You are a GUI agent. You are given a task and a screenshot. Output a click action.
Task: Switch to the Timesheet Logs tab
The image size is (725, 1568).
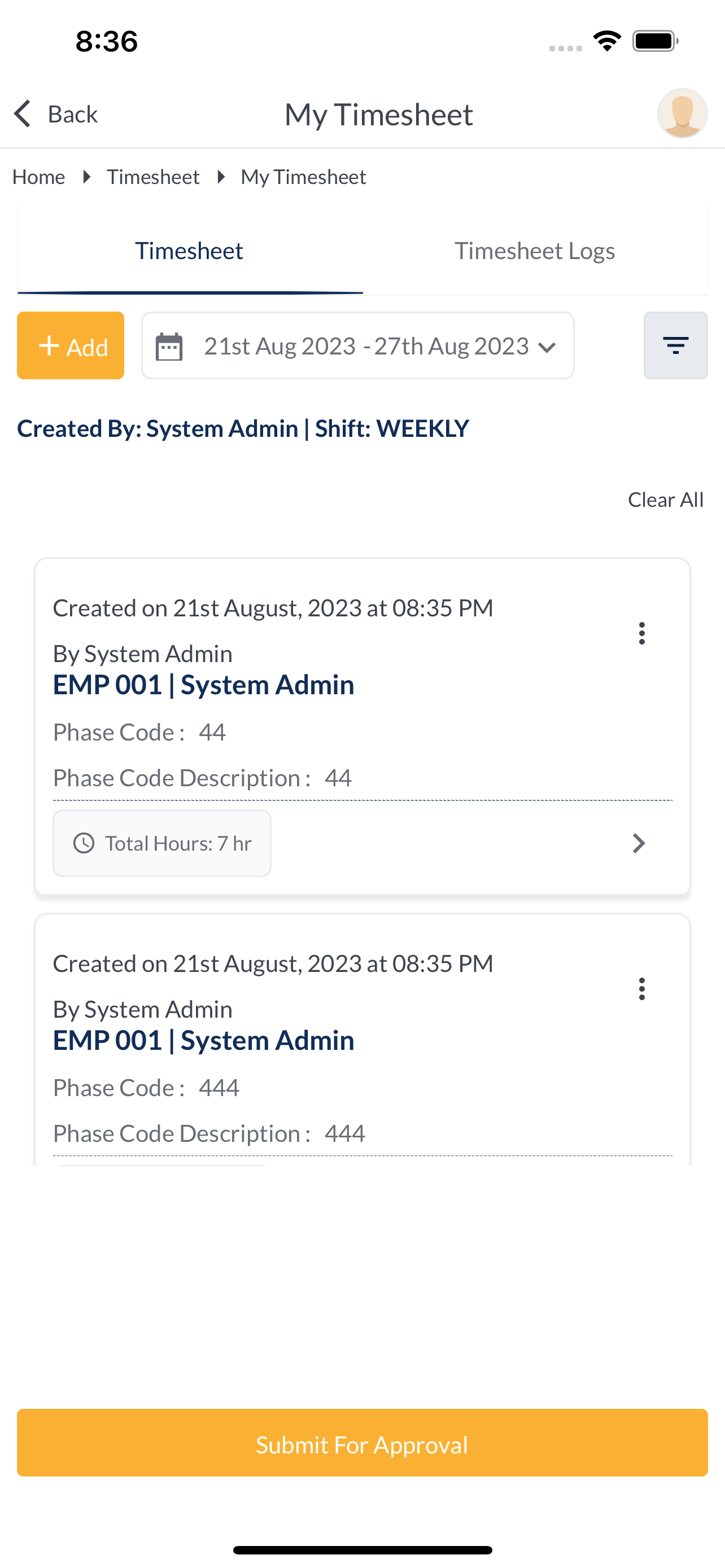pyautogui.click(x=535, y=251)
